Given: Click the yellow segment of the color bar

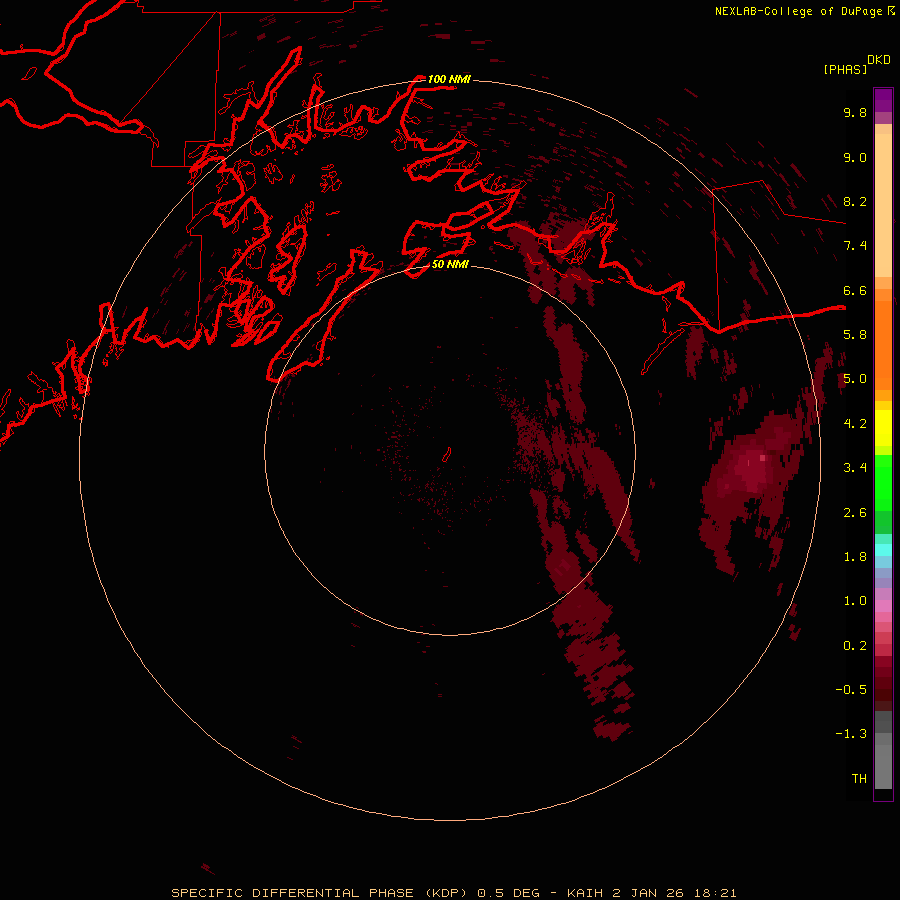Looking at the screenshot, I should pos(883,428).
